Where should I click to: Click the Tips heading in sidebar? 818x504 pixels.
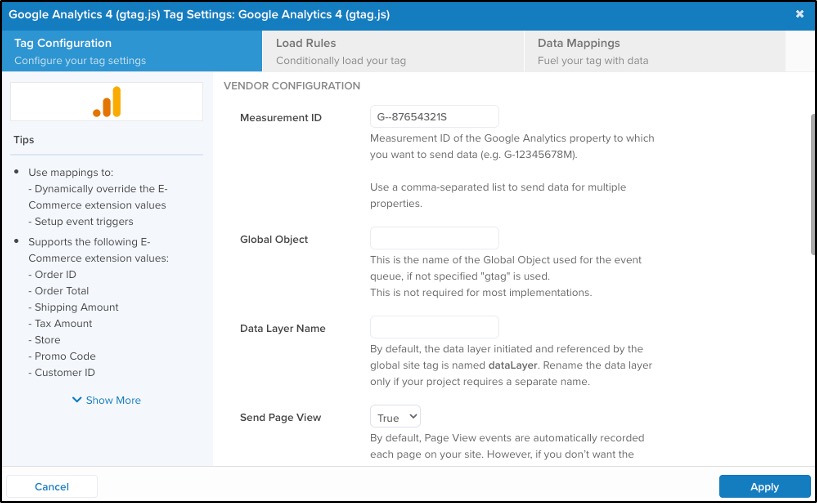click(24, 140)
